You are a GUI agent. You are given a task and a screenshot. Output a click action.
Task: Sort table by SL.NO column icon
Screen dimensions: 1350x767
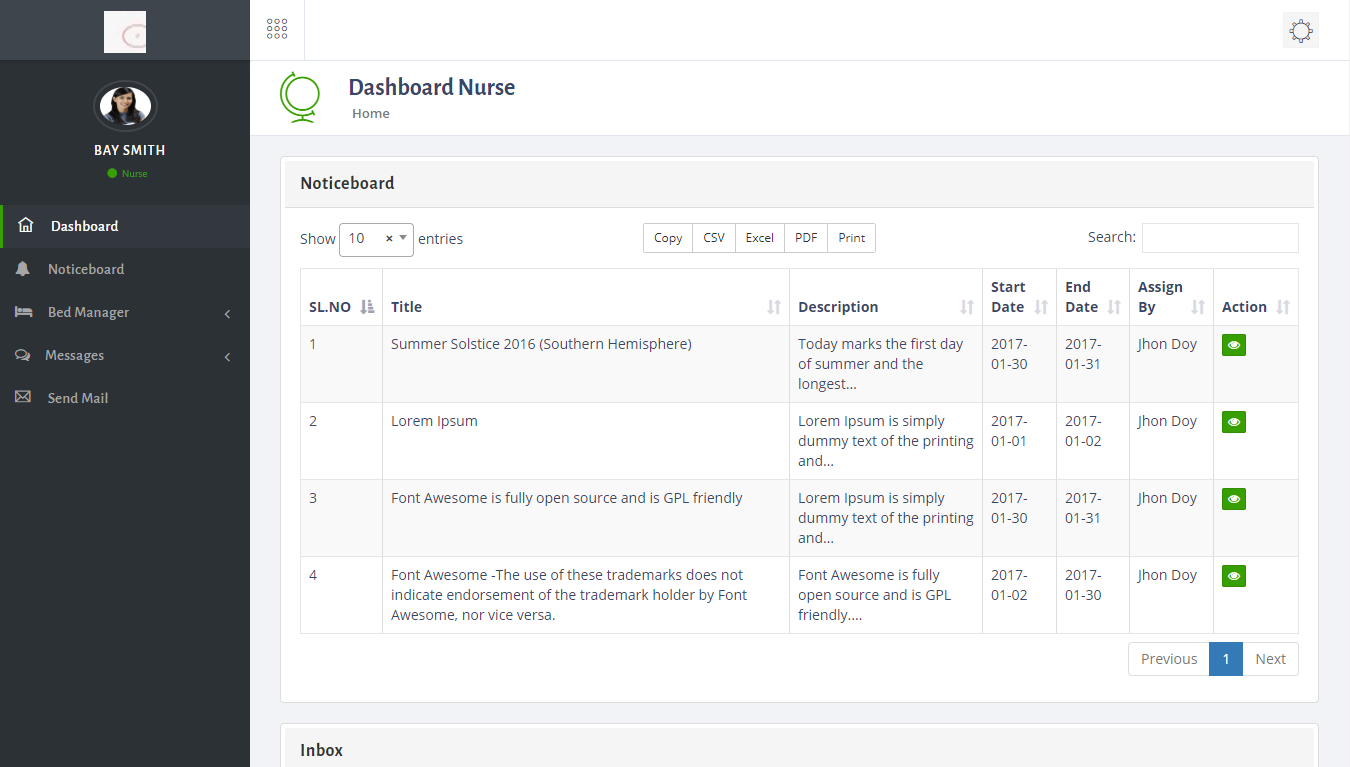click(367, 307)
